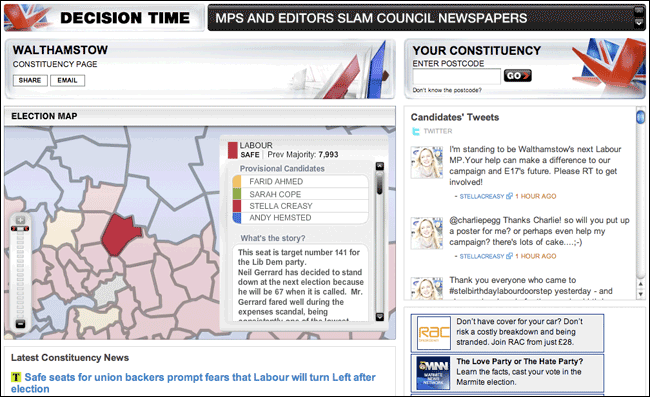Click the MNN Marmite News Network logo
Image resolution: width=650 pixels, height=397 pixels.
434,373
